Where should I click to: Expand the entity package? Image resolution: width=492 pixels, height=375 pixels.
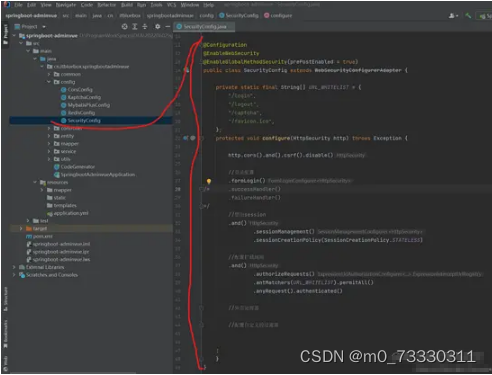pyautogui.click(x=49, y=136)
